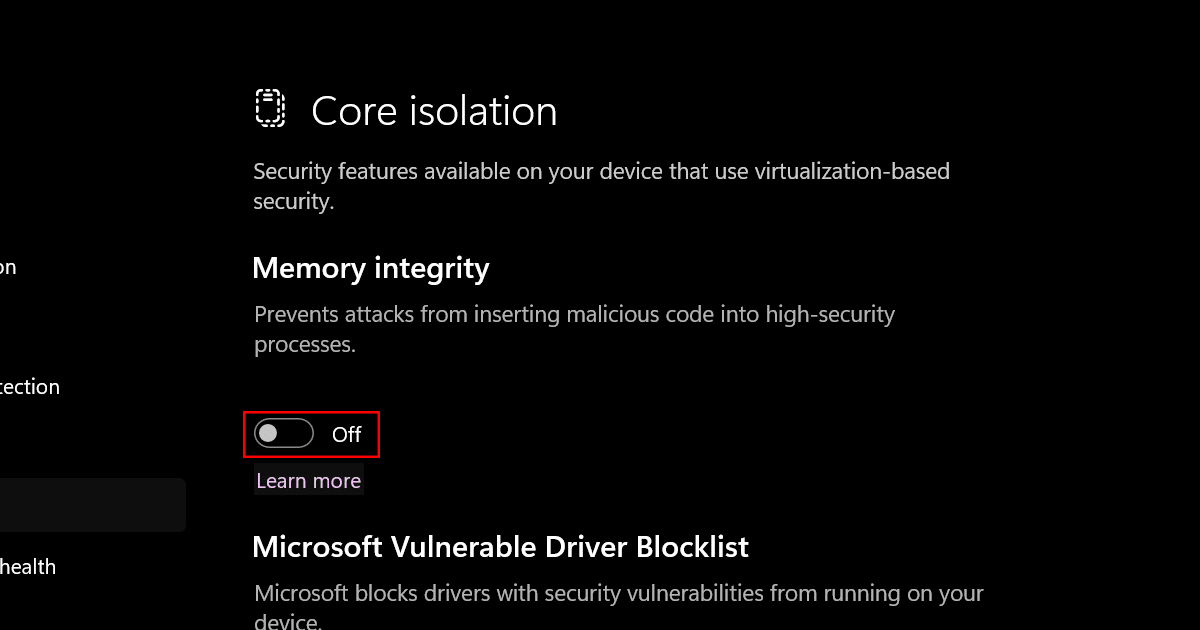This screenshot has height=630, width=1200.
Task: Open the sidebar item ending in "health"
Action: [x=28, y=567]
